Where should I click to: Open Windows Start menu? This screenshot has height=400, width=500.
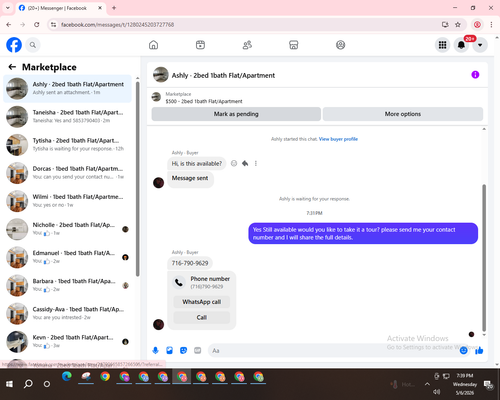(x=9, y=384)
